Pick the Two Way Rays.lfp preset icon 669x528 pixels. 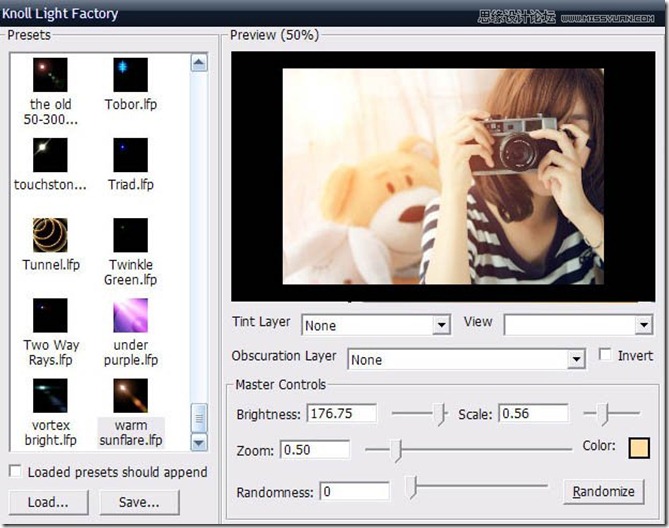[50, 315]
